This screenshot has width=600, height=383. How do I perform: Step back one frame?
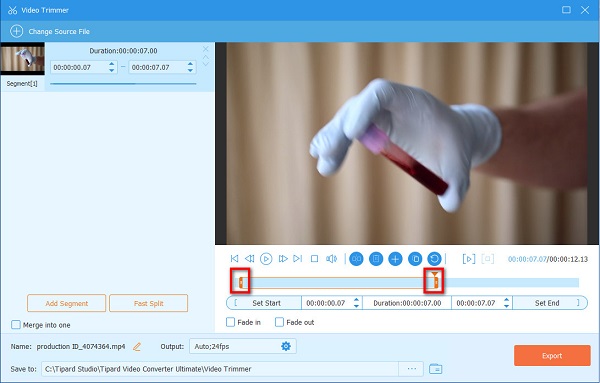(249, 259)
